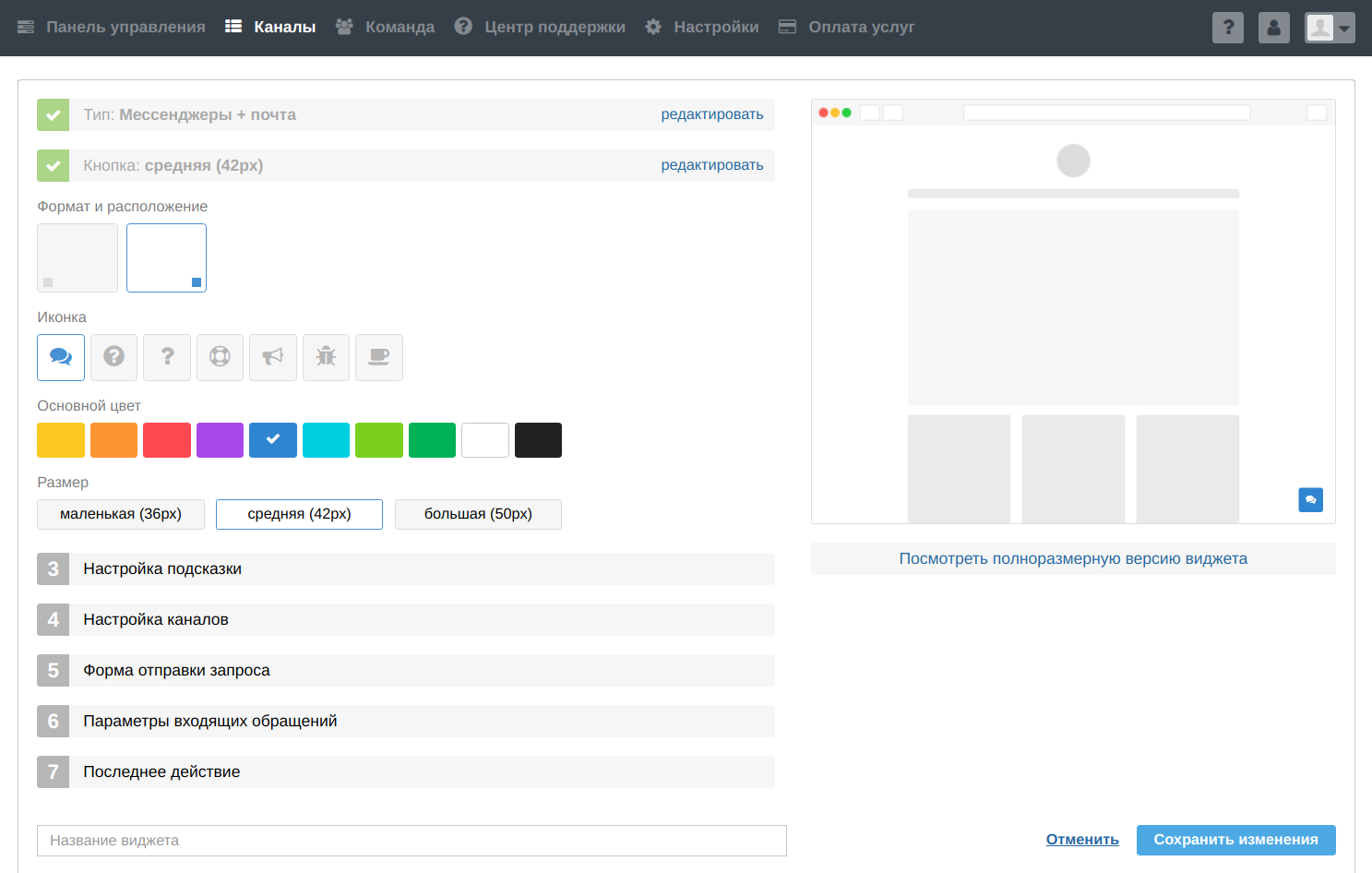This screenshot has height=873, width=1372.
Task: Open Центр поддержки
Action: point(540,28)
